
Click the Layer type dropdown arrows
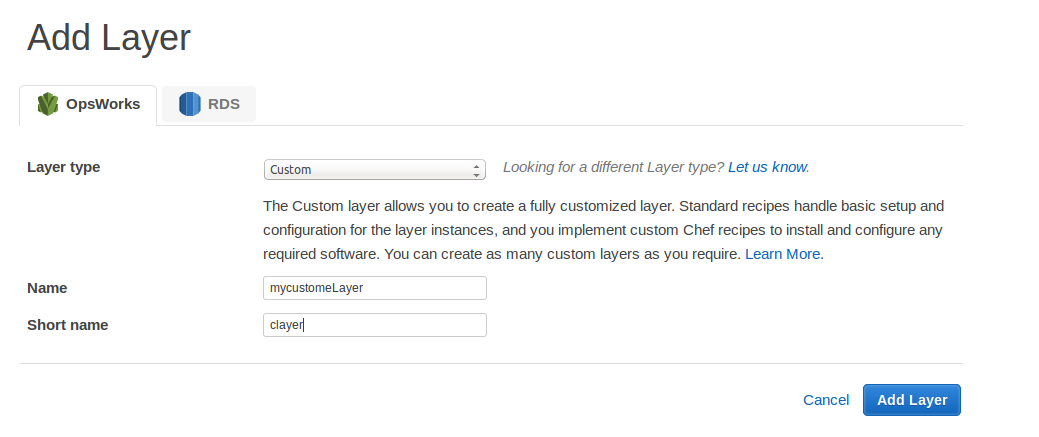[476, 170]
